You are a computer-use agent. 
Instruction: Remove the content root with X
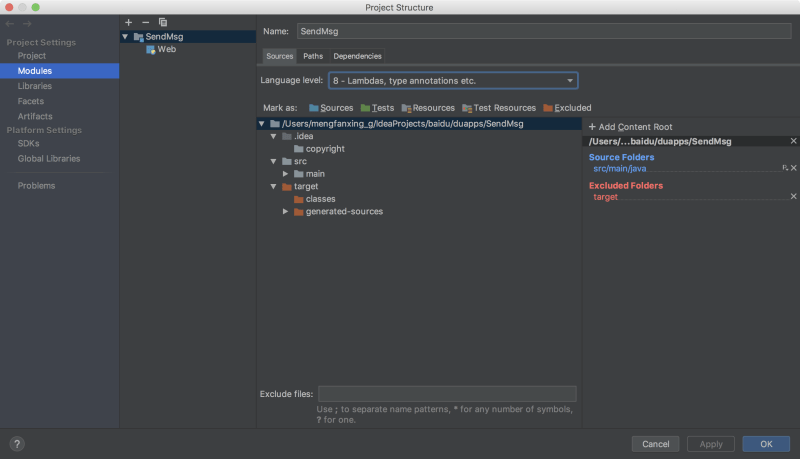(793, 141)
